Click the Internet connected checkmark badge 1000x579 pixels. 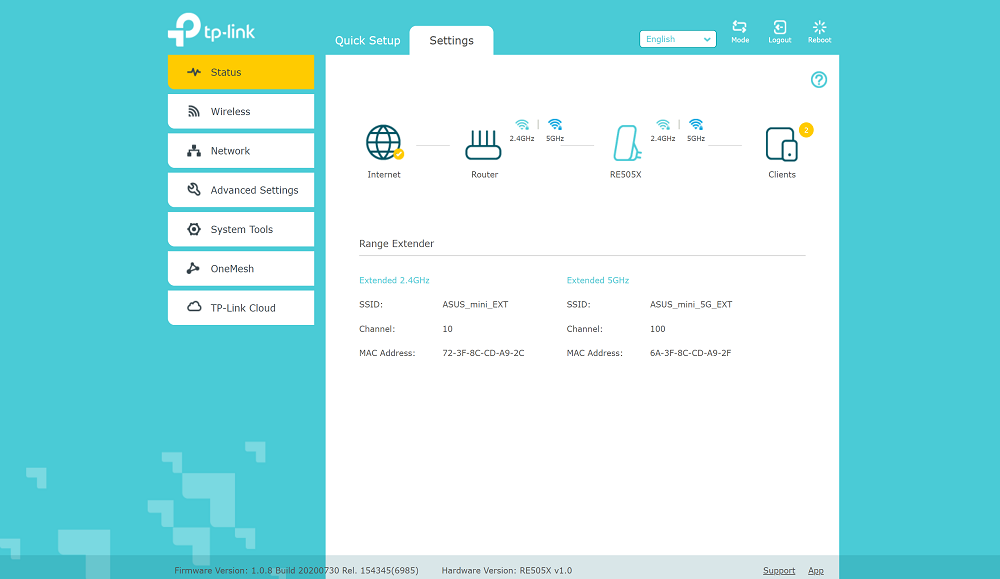pos(399,154)
